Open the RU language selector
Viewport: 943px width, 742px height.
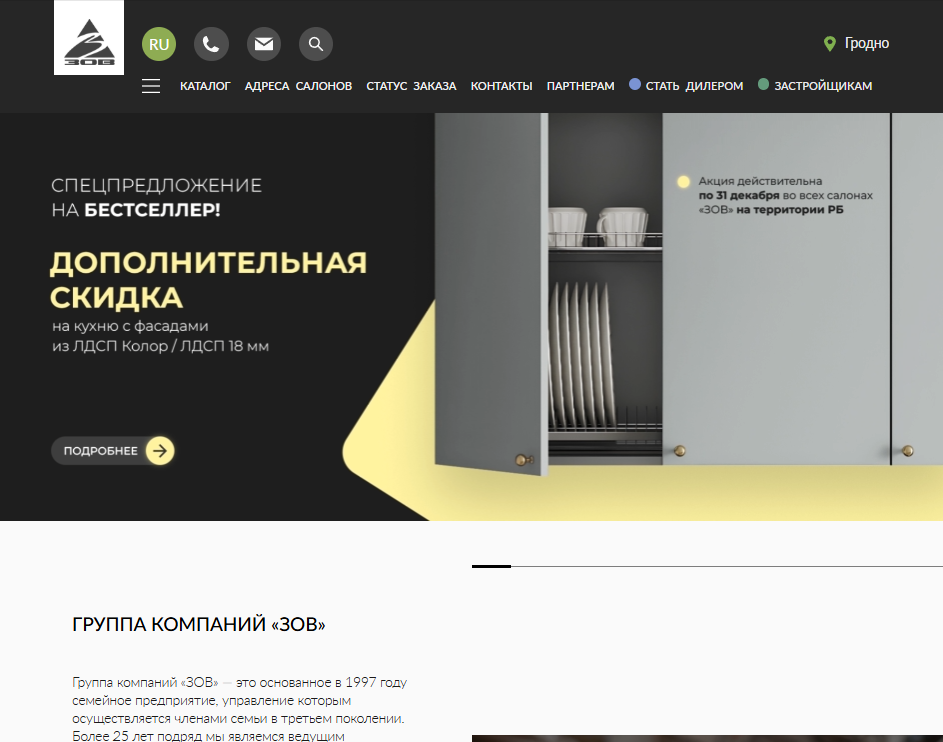click(x=158, y=44)
